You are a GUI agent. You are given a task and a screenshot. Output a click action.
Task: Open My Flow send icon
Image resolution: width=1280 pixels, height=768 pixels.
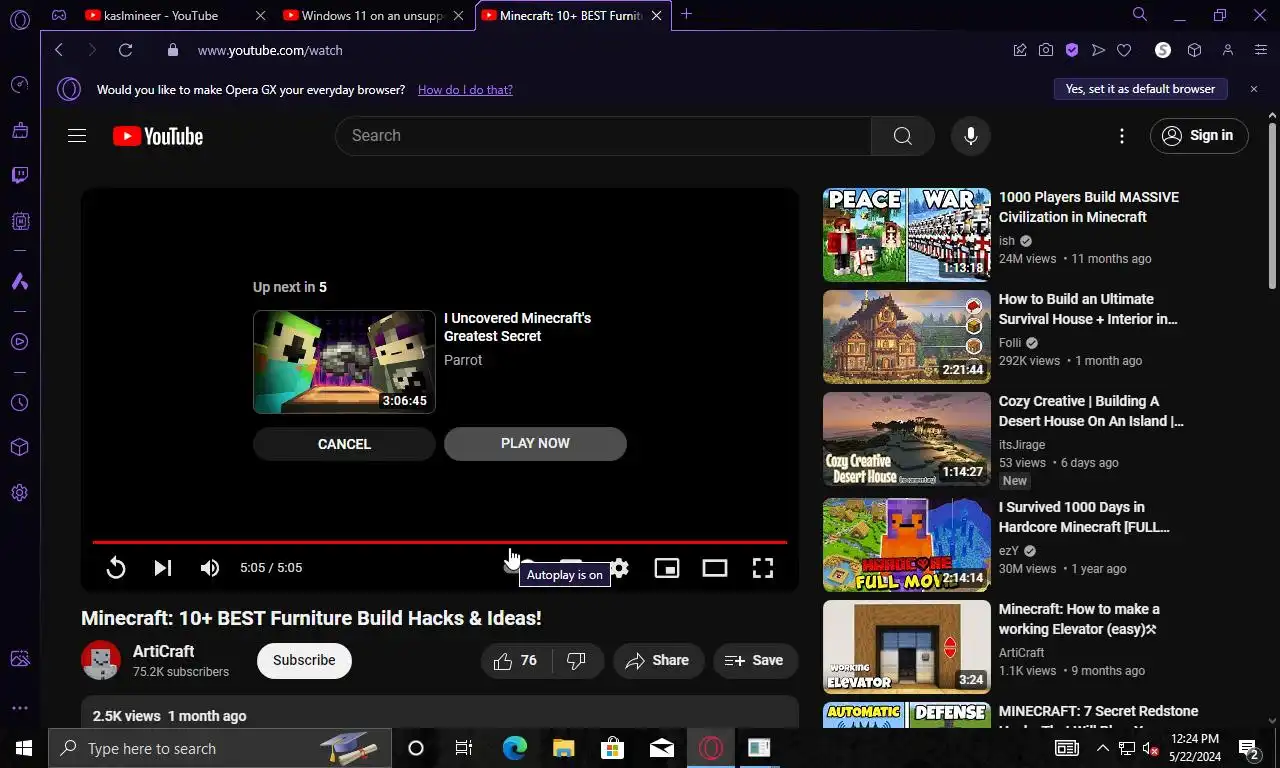pos(1098,50)
